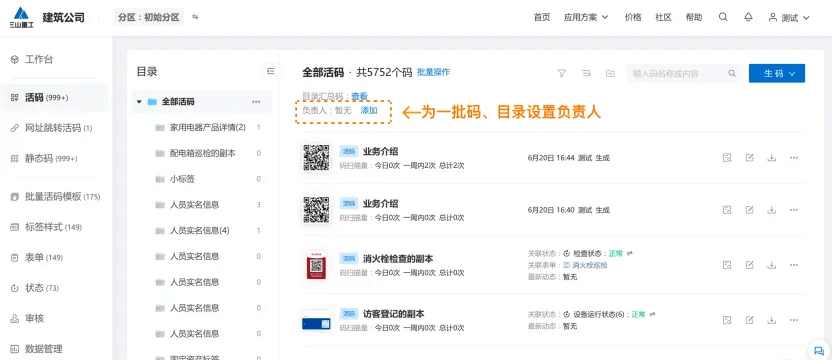This screenshot has height=360, width=832.
Task: Open the search icon in top navigation
Action: pyautogui.click(x=723, y=17)
